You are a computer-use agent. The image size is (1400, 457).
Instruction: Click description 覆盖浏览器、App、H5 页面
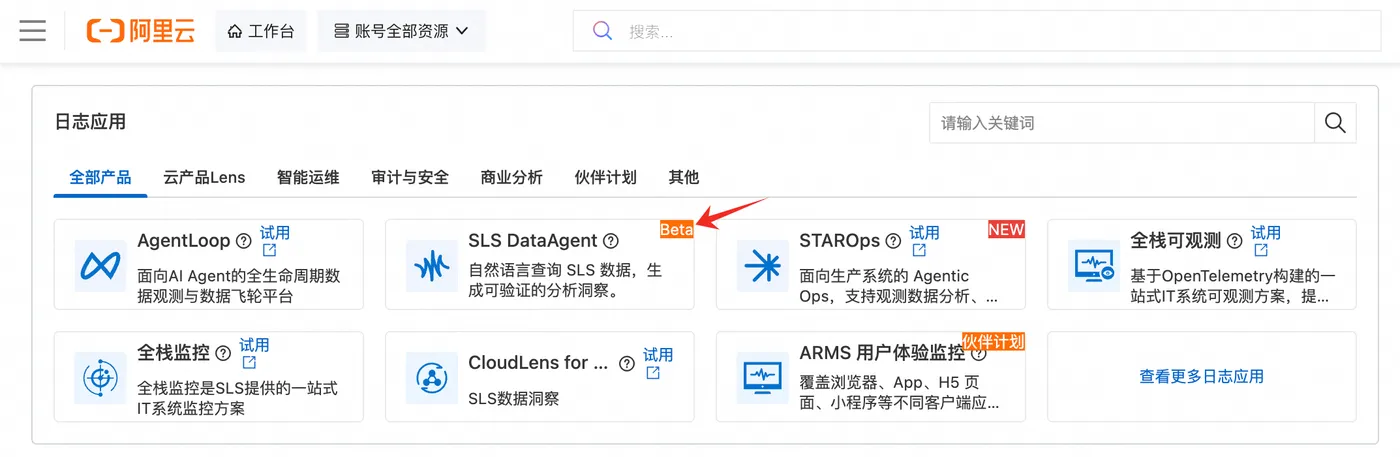pyautogui.click(x=899, y=393)
